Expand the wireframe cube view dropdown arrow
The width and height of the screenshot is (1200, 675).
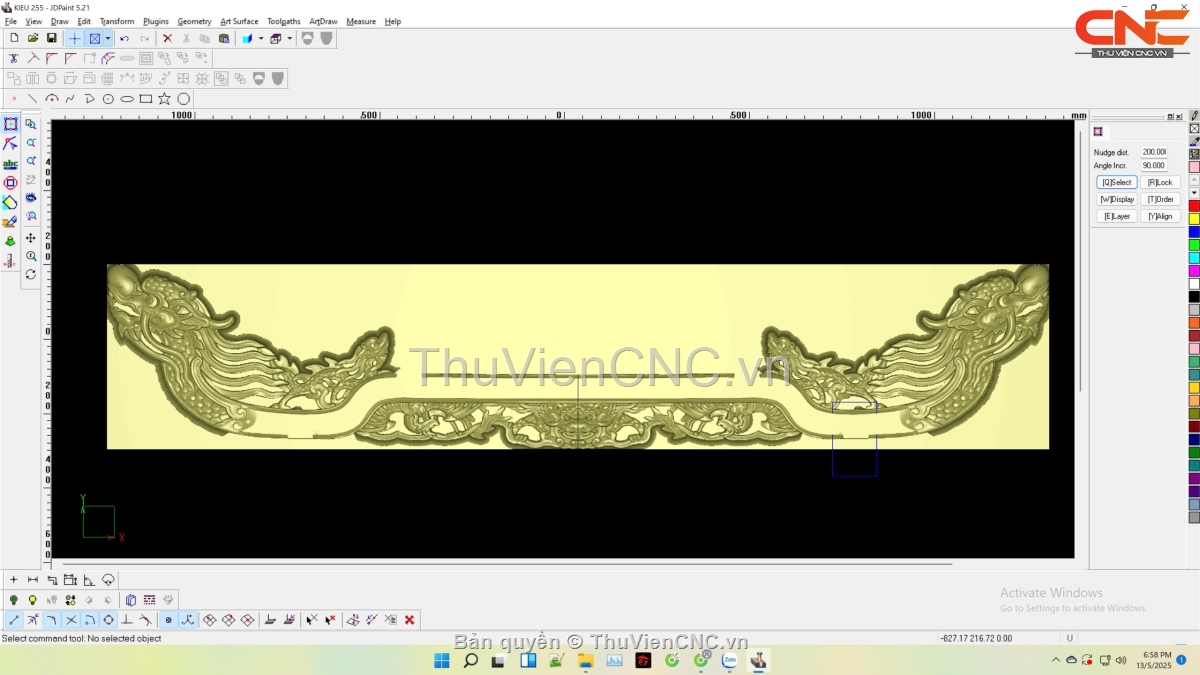290,38
